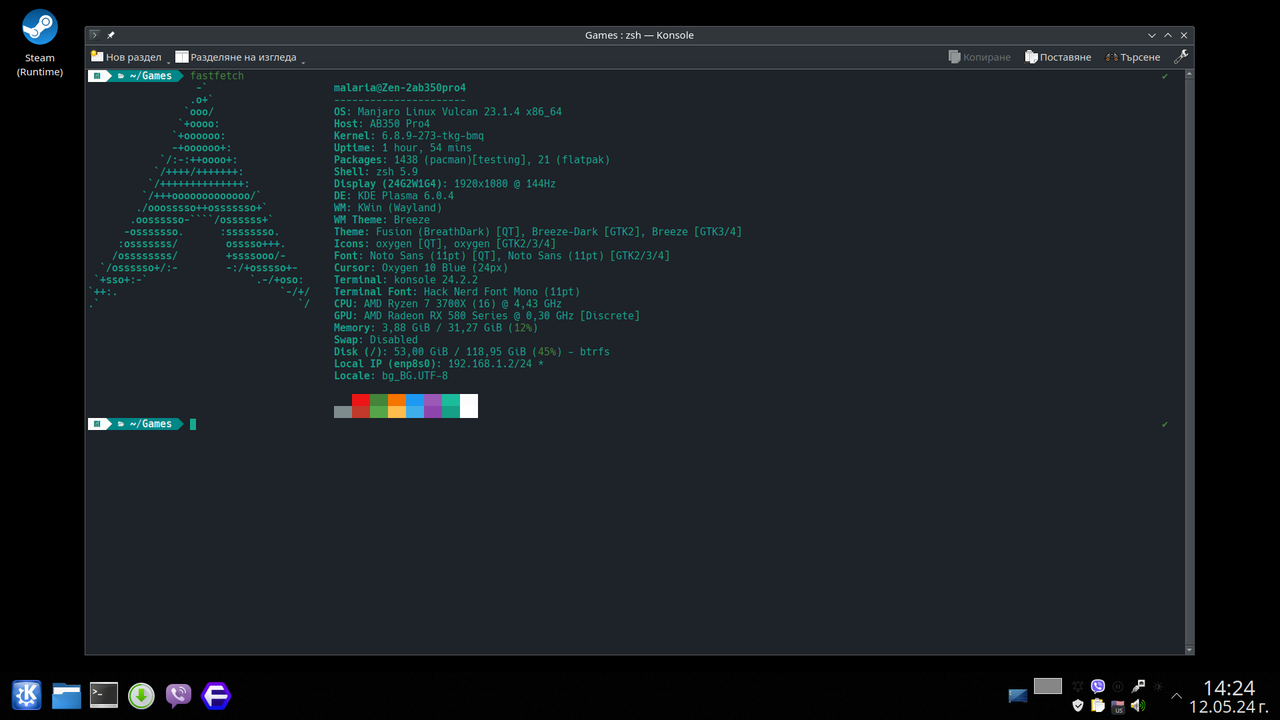Expand the hidden system tray icons
The width and height of the screenshot is (1280, 720).
tap(1177, 696)
